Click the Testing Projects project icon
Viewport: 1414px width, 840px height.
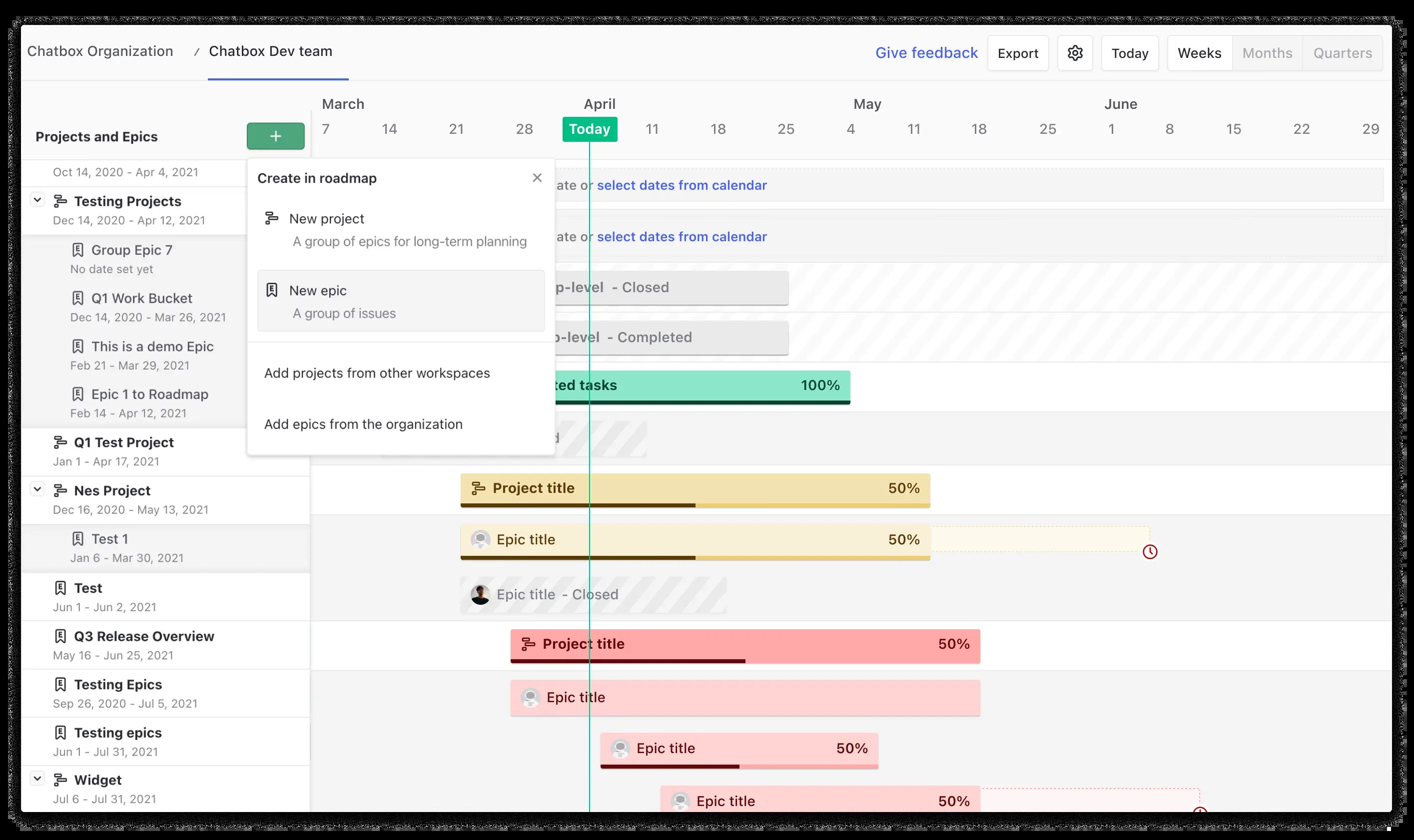60,201
